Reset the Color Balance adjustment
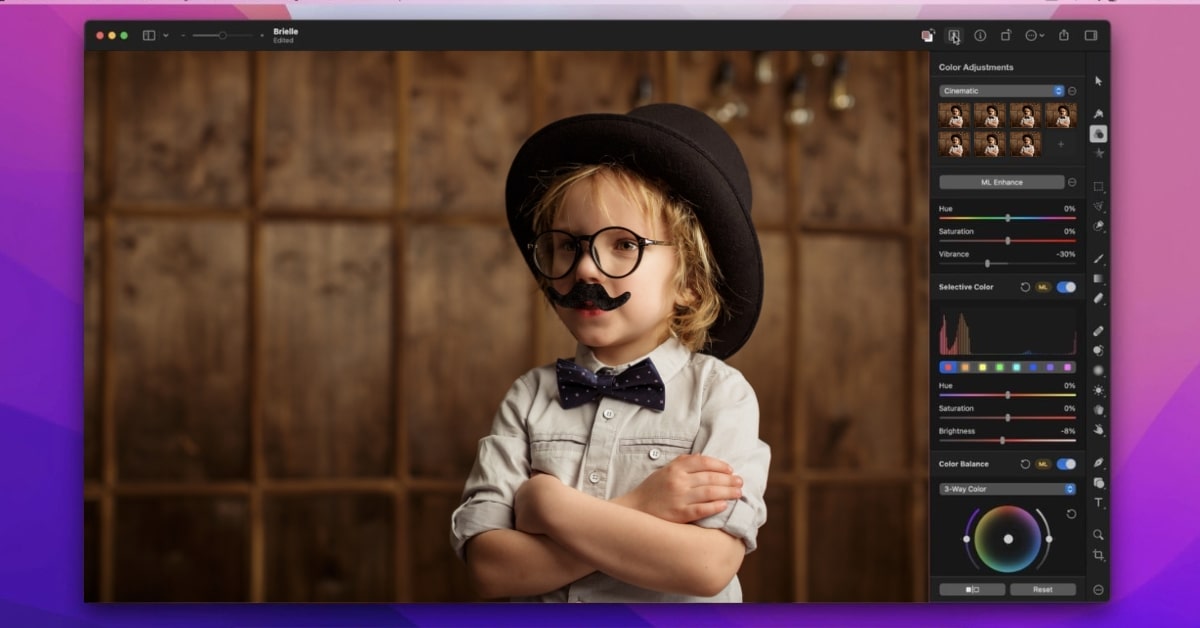This screenshot has width=1200, height=628. (x=1025, y=464)
